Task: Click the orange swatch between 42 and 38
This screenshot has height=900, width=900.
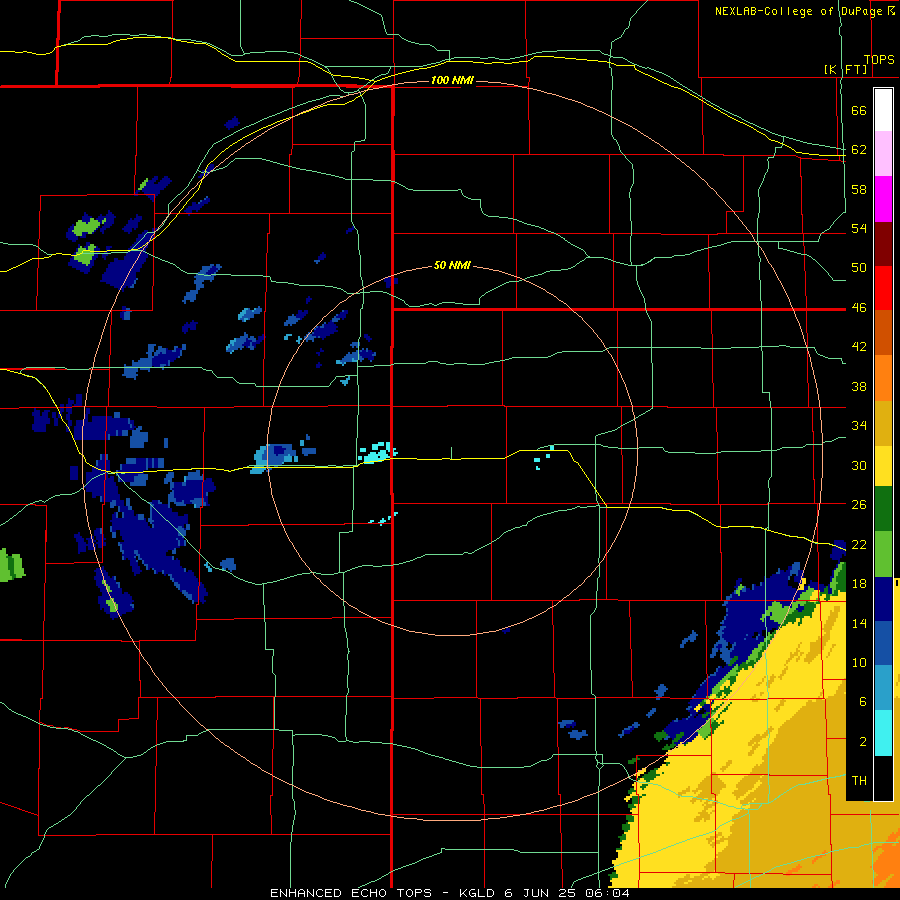Action: click(x=883, y=378)
